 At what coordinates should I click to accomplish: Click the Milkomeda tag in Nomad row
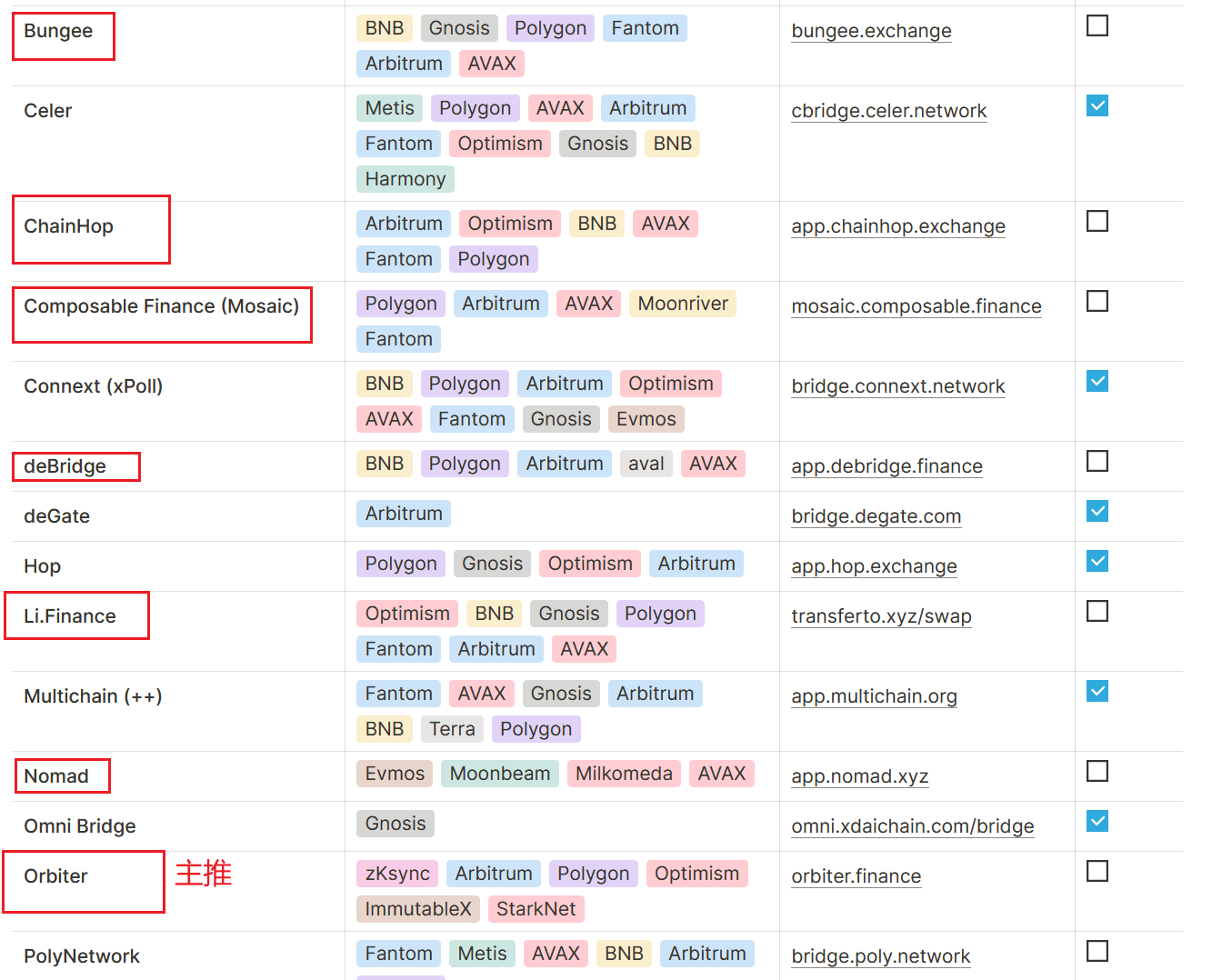[x=624, y=774]
